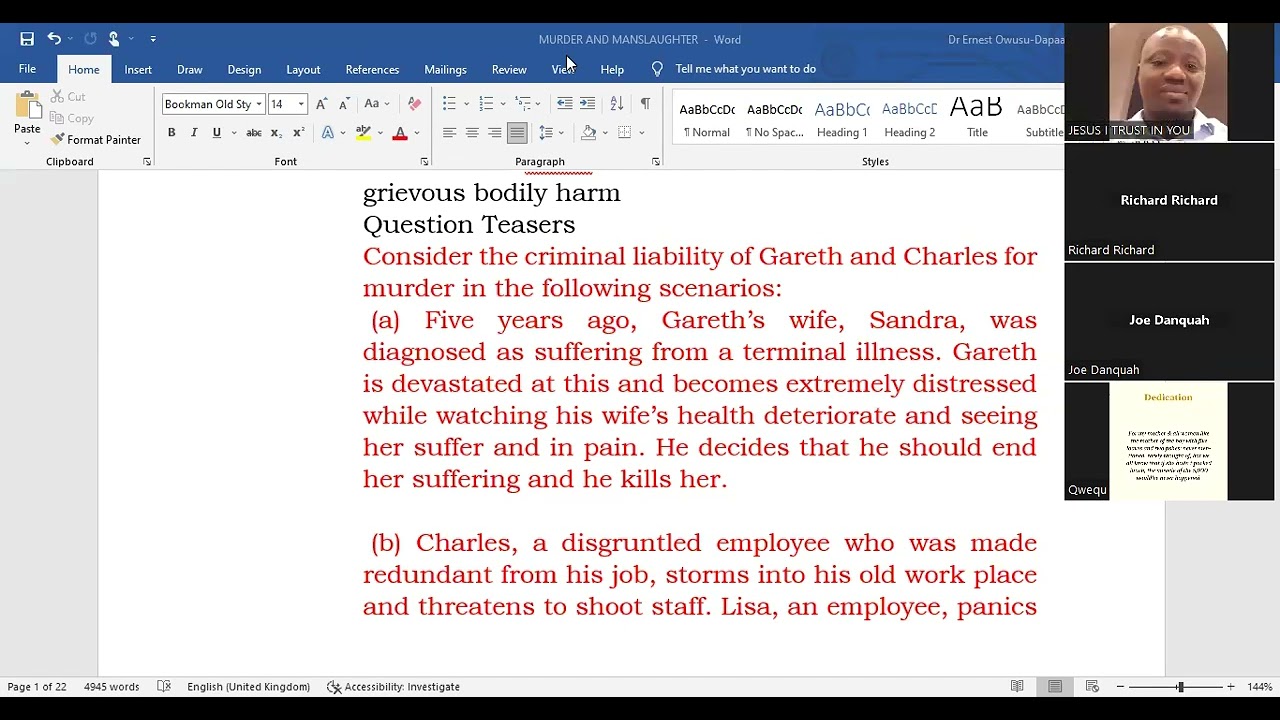The image size is (1280, 720).
Task: Apply the yellow text highlight color
Action: click(363, 133)
